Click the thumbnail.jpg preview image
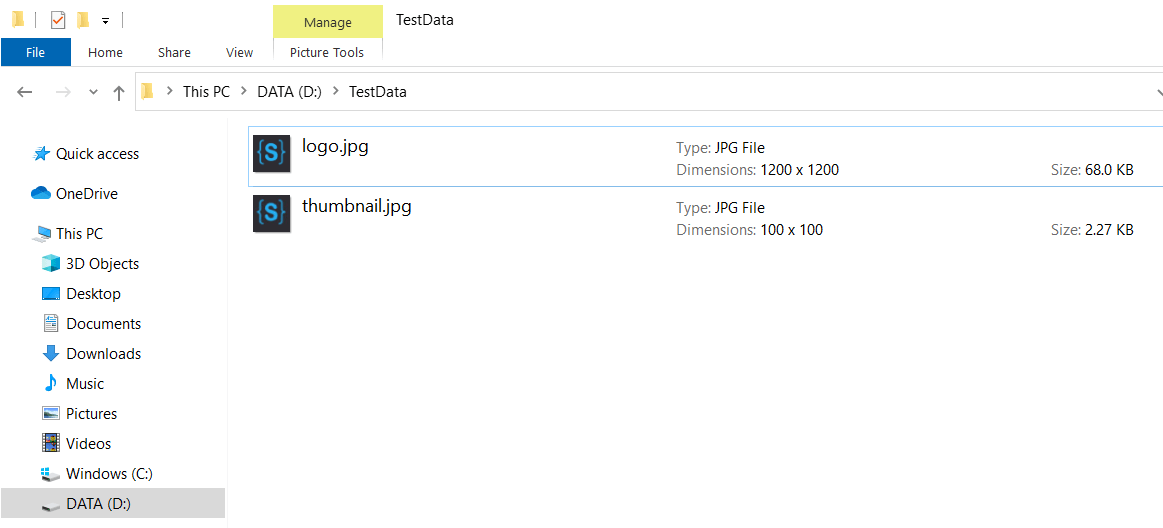This screenshot has width=1163, height=528. pos(271,214)
